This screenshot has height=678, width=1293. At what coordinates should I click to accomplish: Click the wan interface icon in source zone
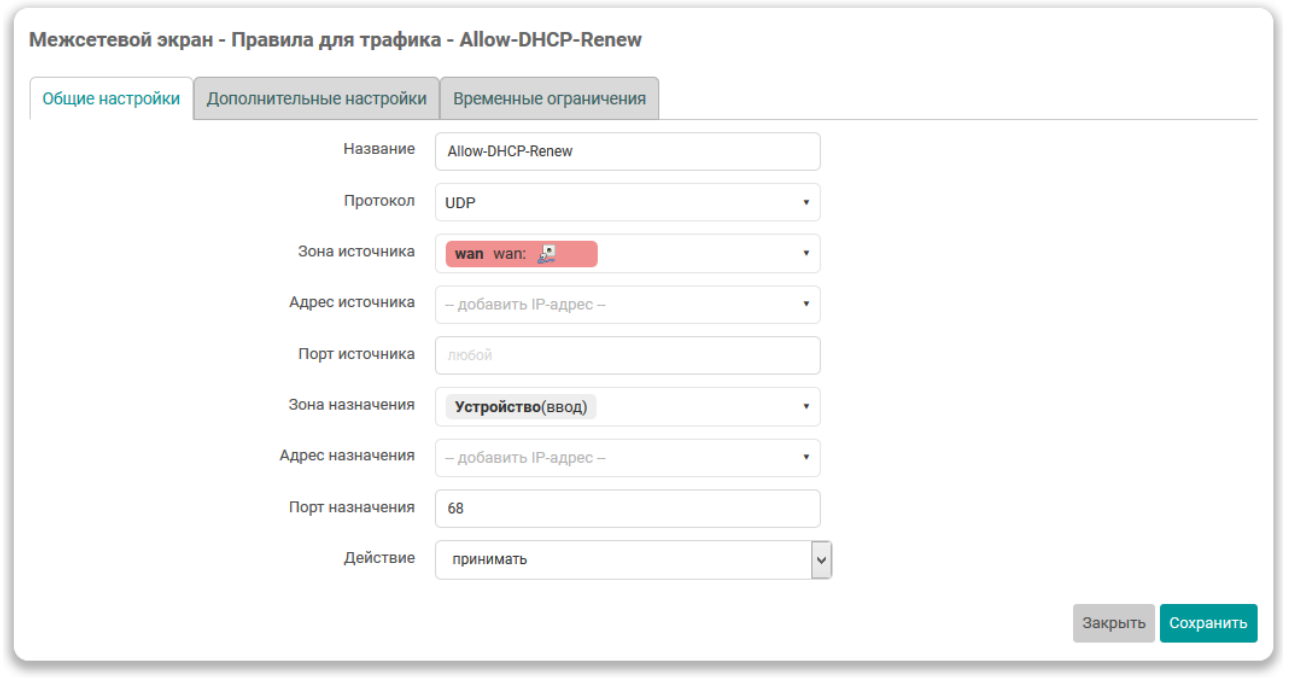[546, 254]
